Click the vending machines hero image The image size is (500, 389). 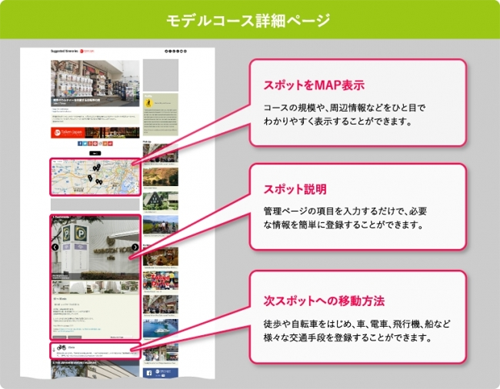95,83
